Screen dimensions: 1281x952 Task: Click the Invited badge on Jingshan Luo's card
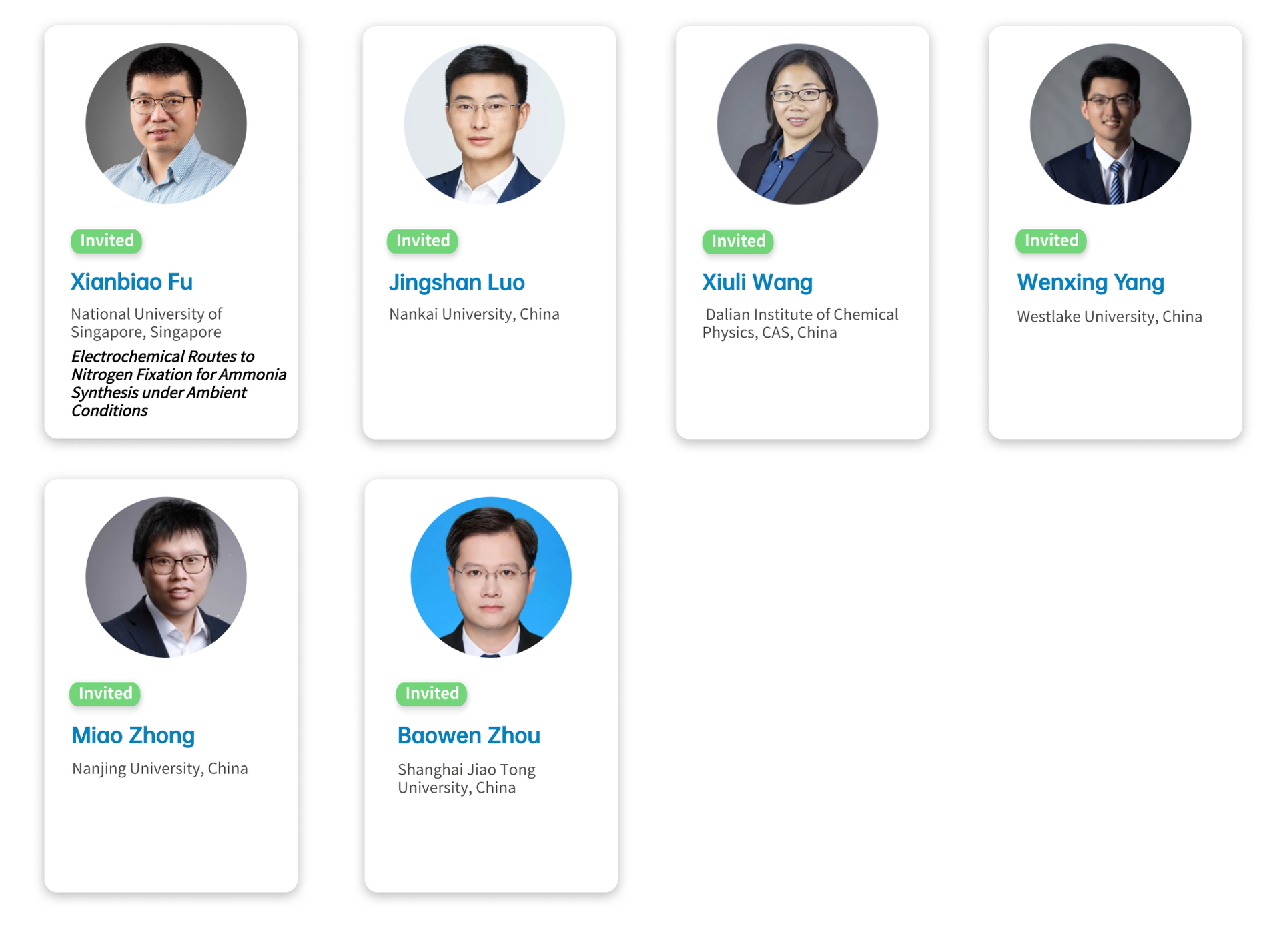pyautogui.click(x=422, y=241)
